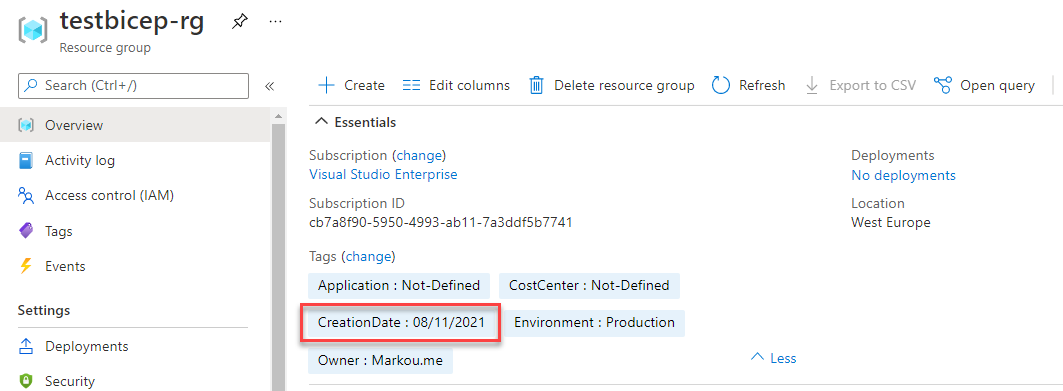Screen dimensions: 1063x391
Task: Refresh the resource group view
Action: 748,85
